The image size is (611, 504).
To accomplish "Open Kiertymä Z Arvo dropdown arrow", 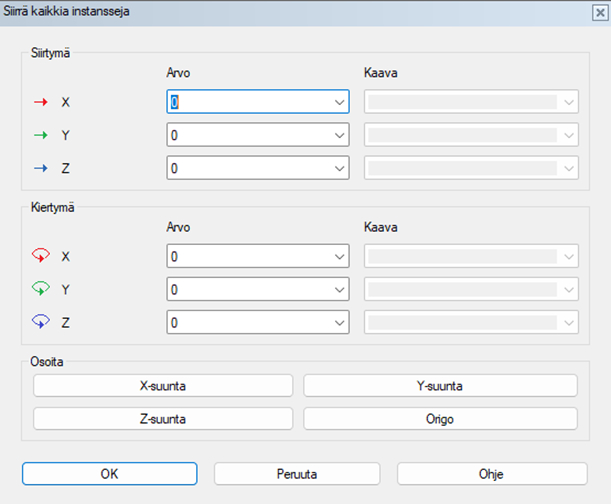I will (337, 323).
